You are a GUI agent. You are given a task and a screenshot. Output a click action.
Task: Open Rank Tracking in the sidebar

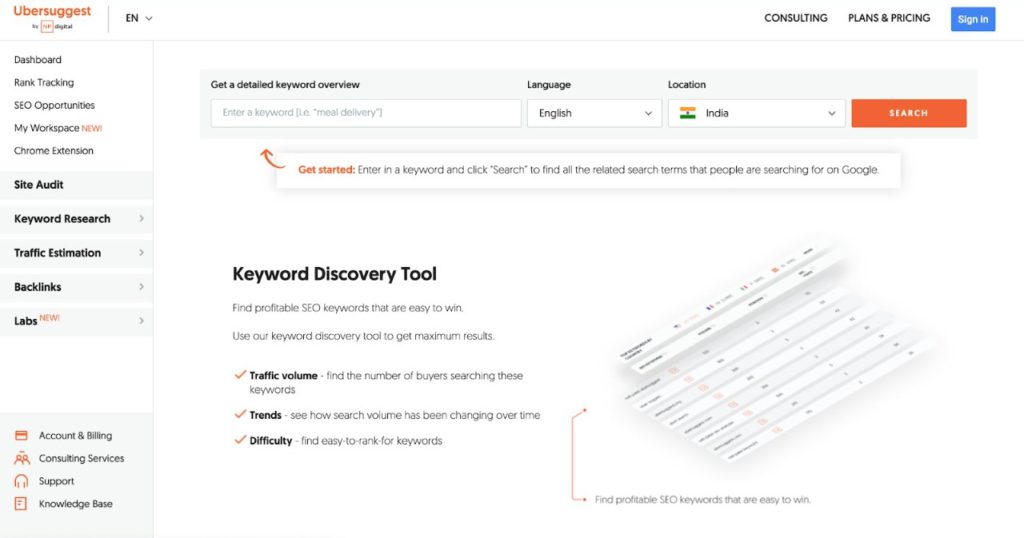point(44,83)
